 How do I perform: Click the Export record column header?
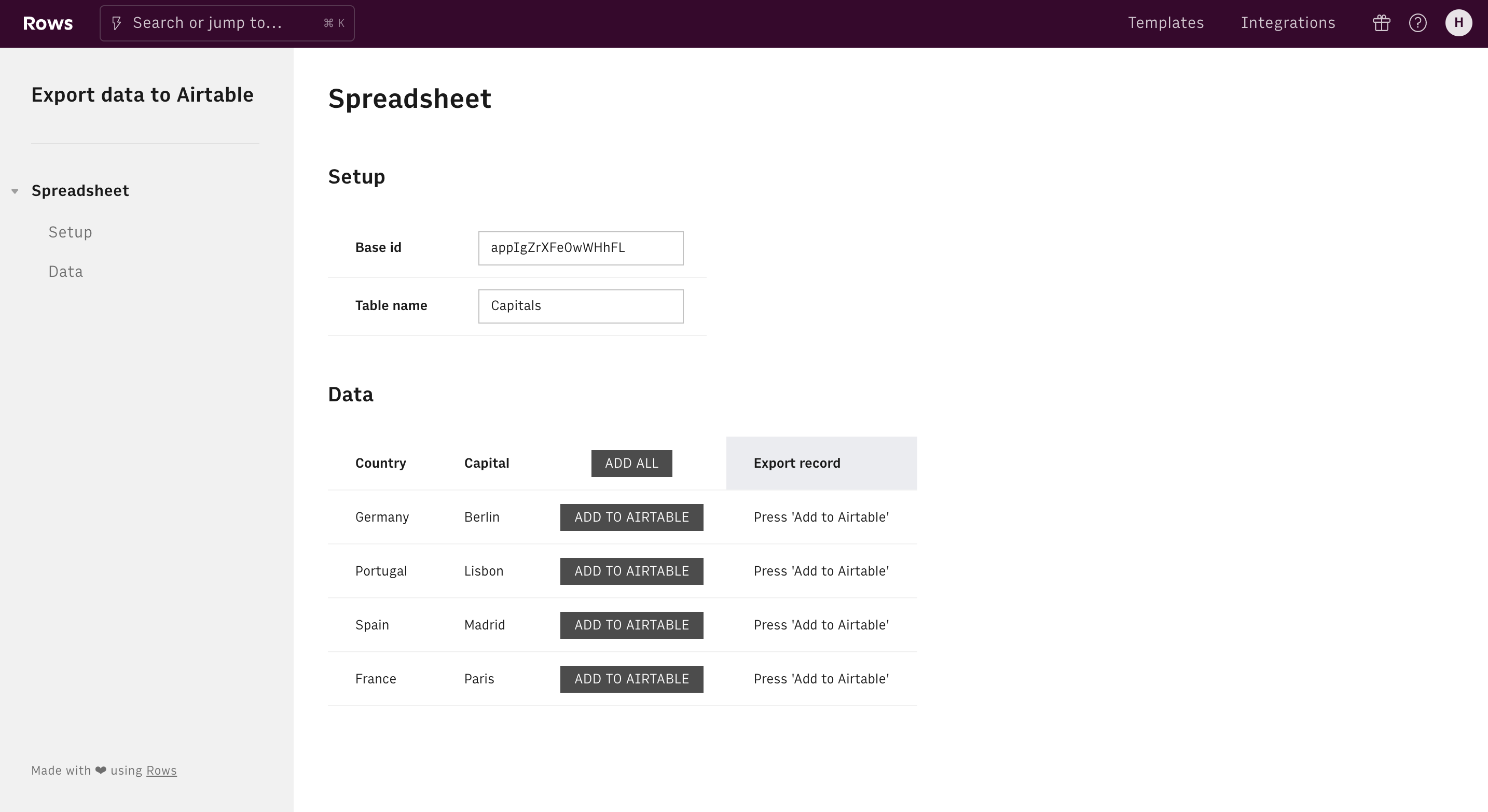pyautogui.click(x=821, y=464)
